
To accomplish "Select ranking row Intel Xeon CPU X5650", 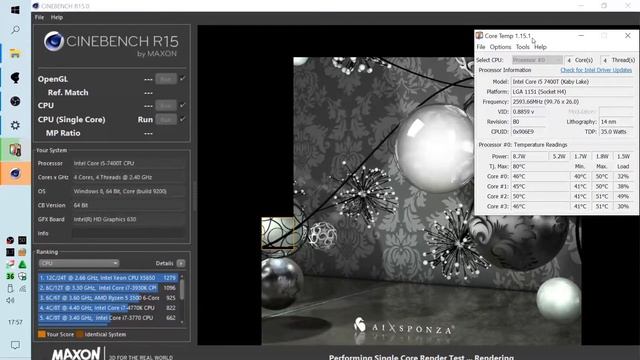I will click(108, 278).
